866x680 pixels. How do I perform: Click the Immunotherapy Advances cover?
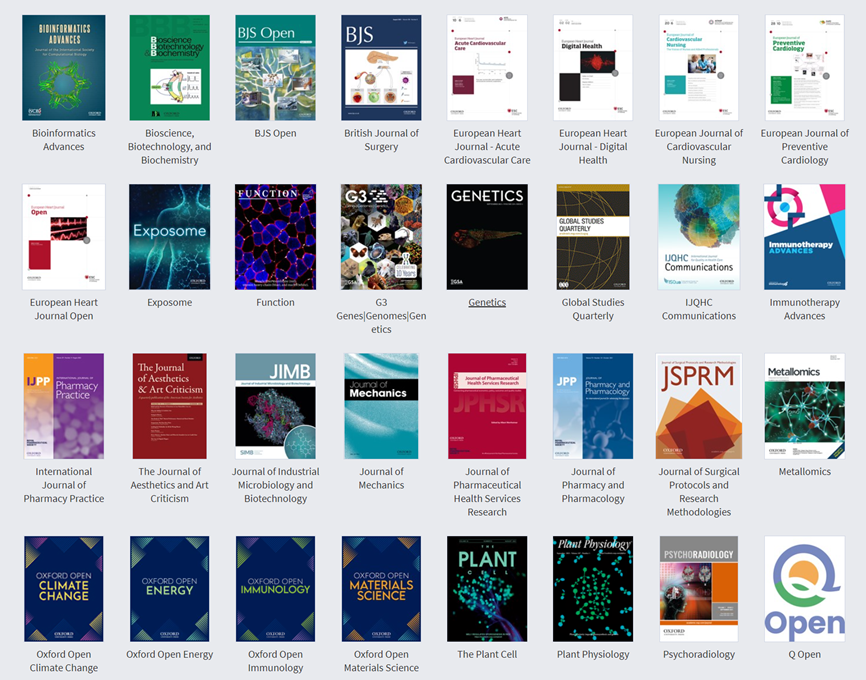(x=805, y=237)
